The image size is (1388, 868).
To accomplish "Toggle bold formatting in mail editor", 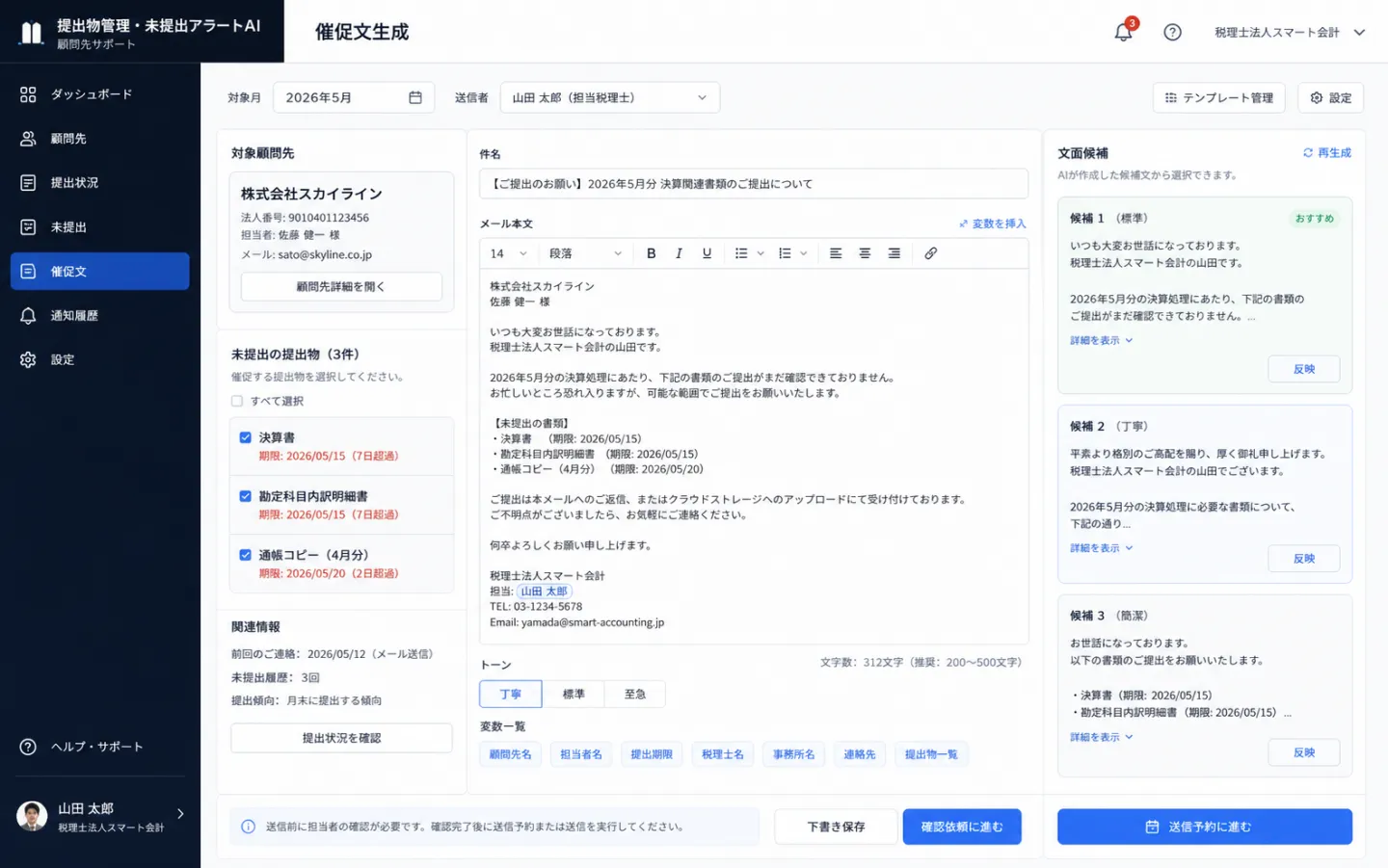I will [x=652, y=253].
